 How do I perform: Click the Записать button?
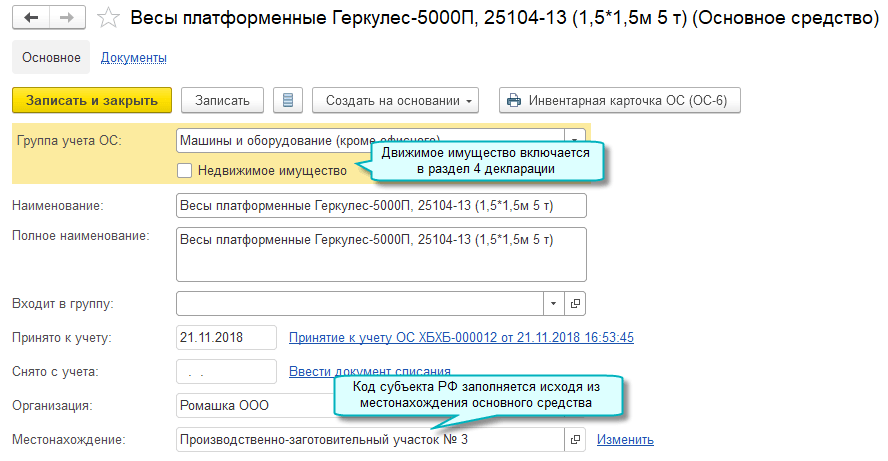point(222,100)
